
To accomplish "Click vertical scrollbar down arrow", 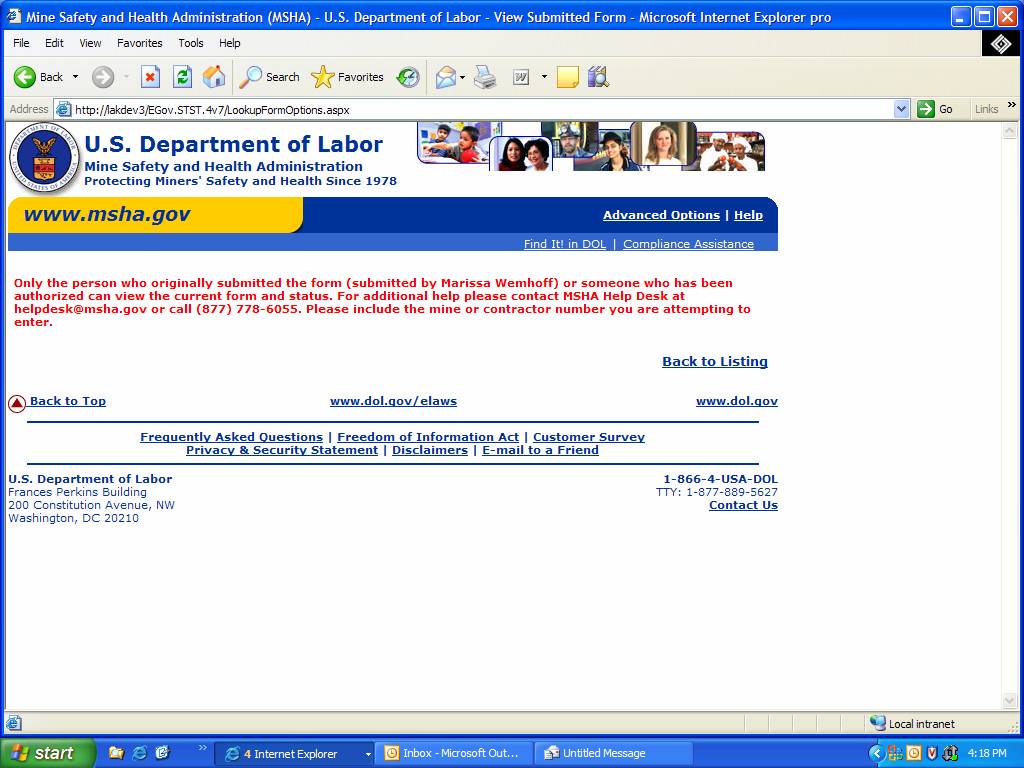I will (1009, 701).
